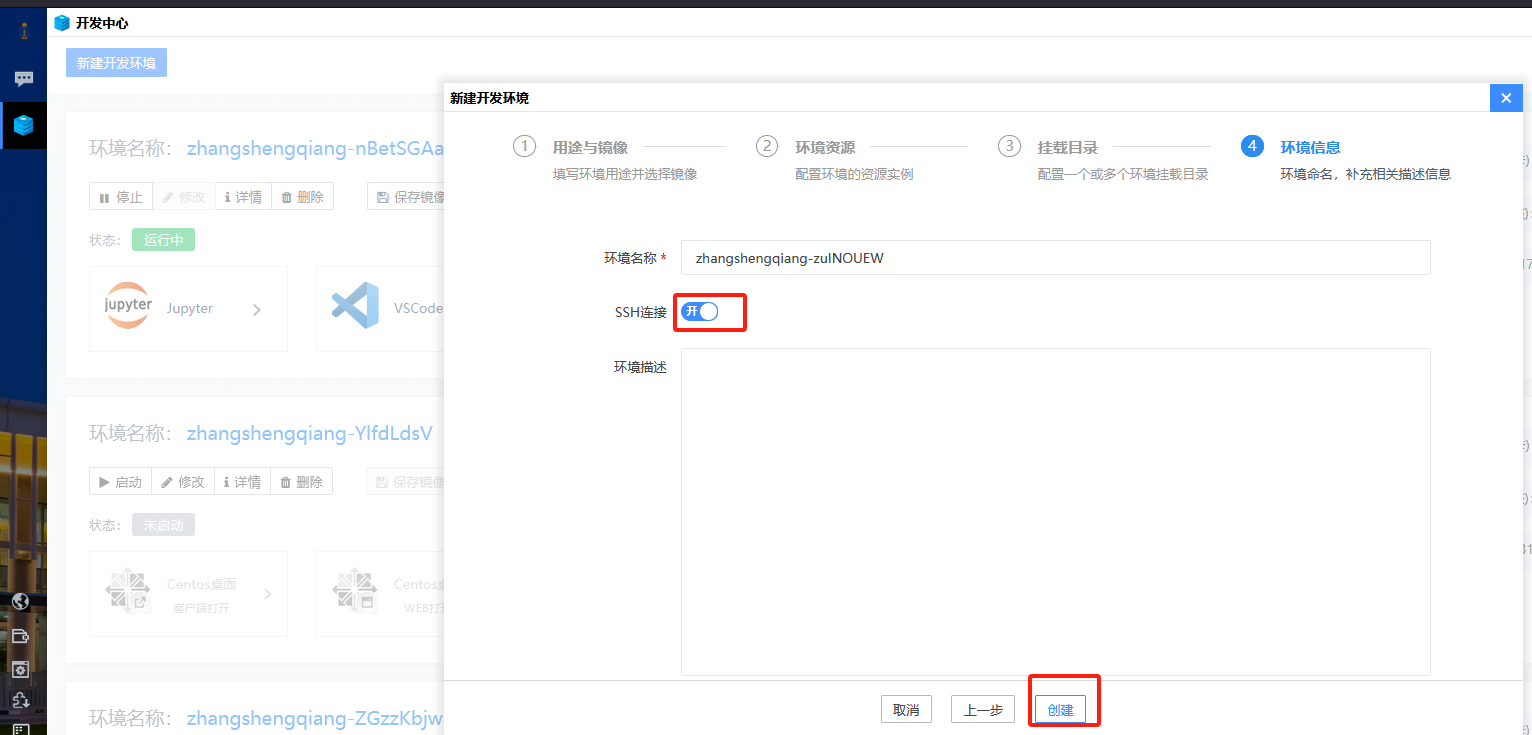Jump to step 3 挂载目录

(1067, 147)
